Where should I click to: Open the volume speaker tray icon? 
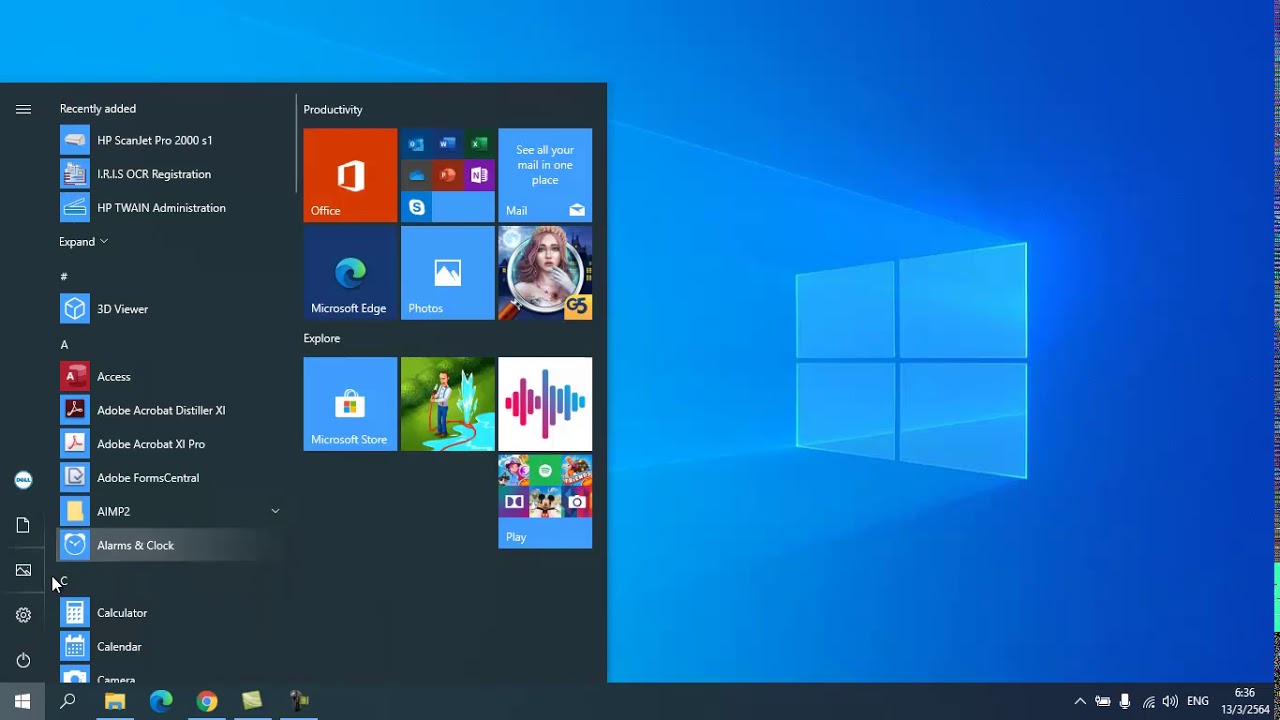1170,702
